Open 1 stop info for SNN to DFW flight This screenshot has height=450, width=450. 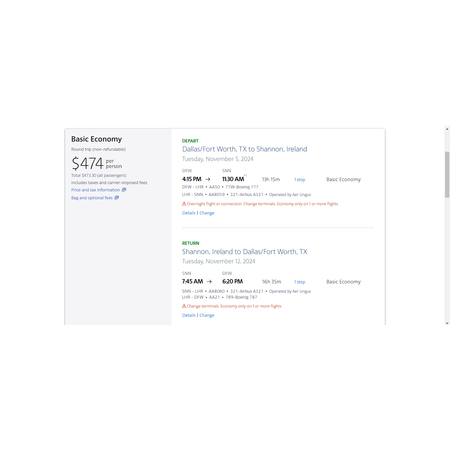click(299, 282)
